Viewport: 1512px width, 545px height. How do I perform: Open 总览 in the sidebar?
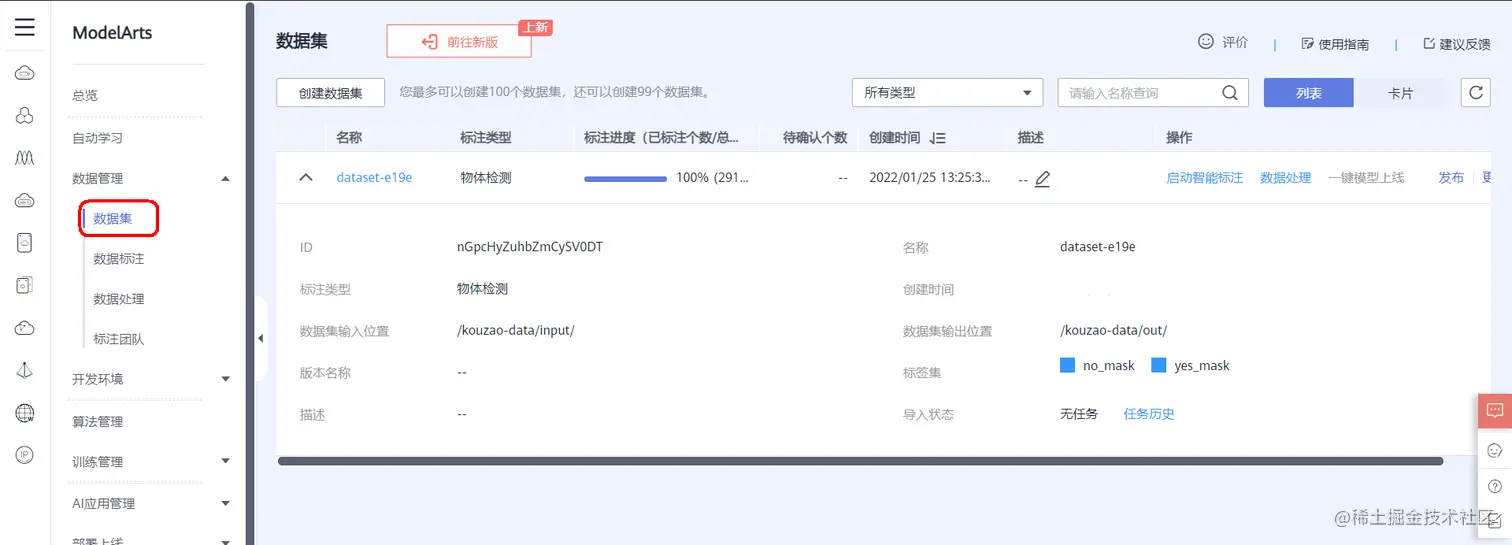pyautogui.click(x=85, y=96)
